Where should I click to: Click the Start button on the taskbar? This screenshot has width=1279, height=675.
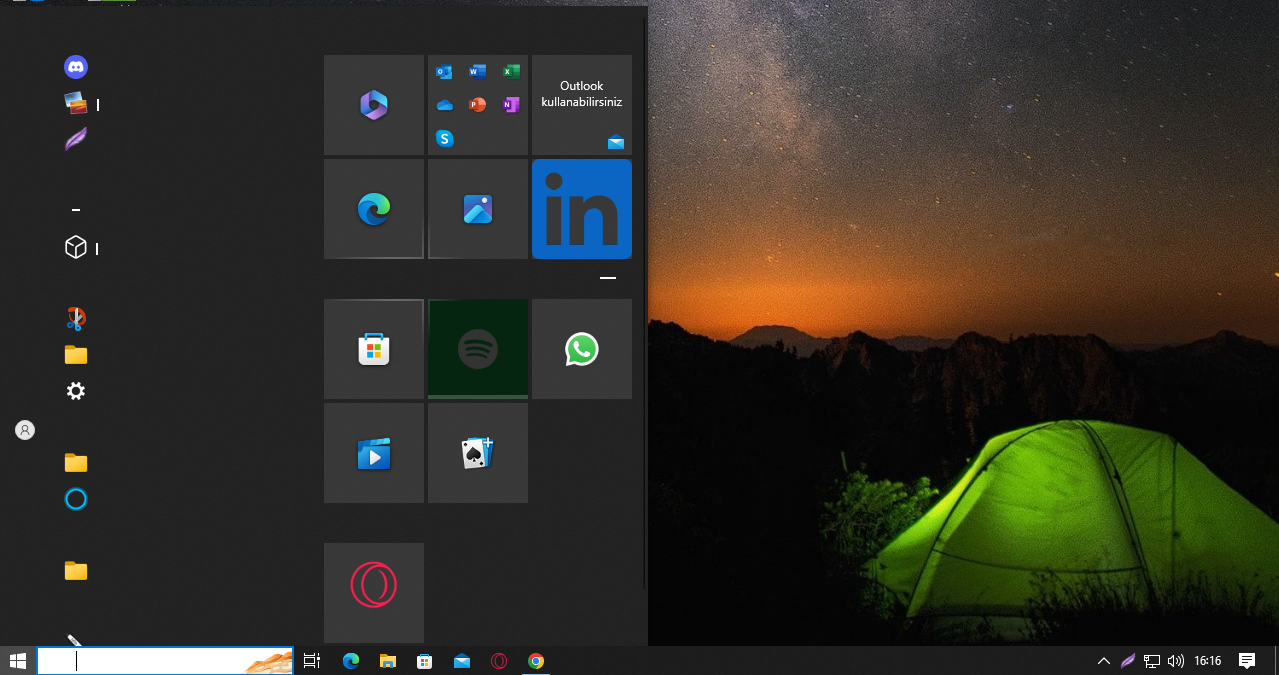[17, 660]
